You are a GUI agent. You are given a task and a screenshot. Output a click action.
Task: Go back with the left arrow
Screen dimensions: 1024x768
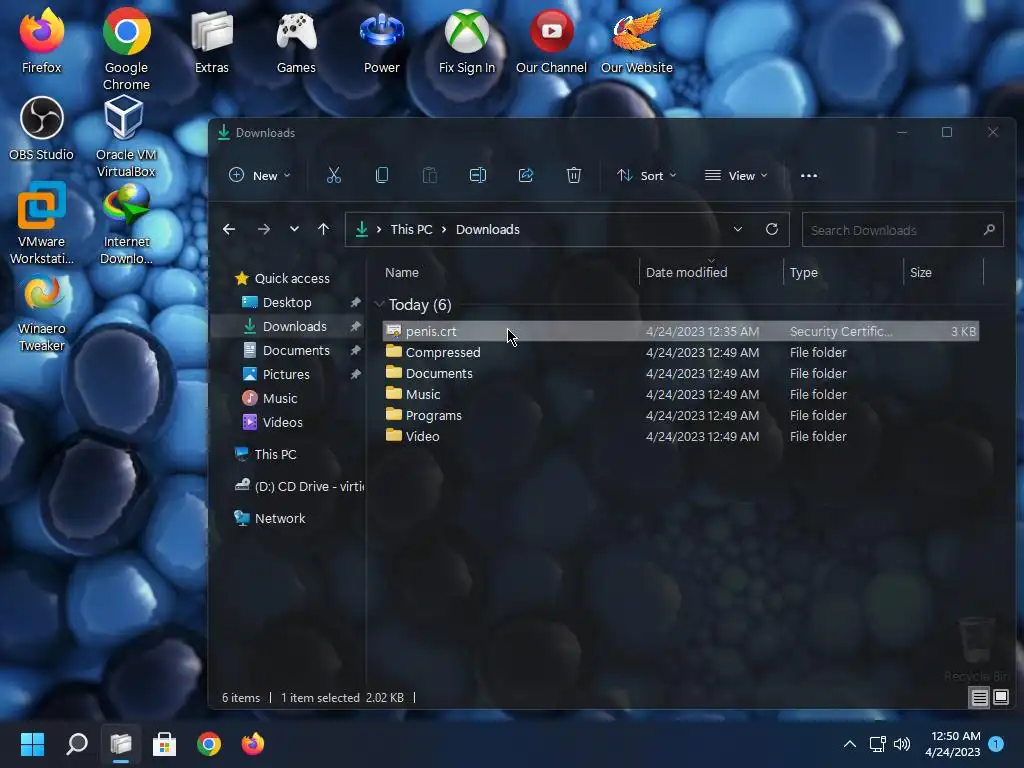(x=229, y=229)
